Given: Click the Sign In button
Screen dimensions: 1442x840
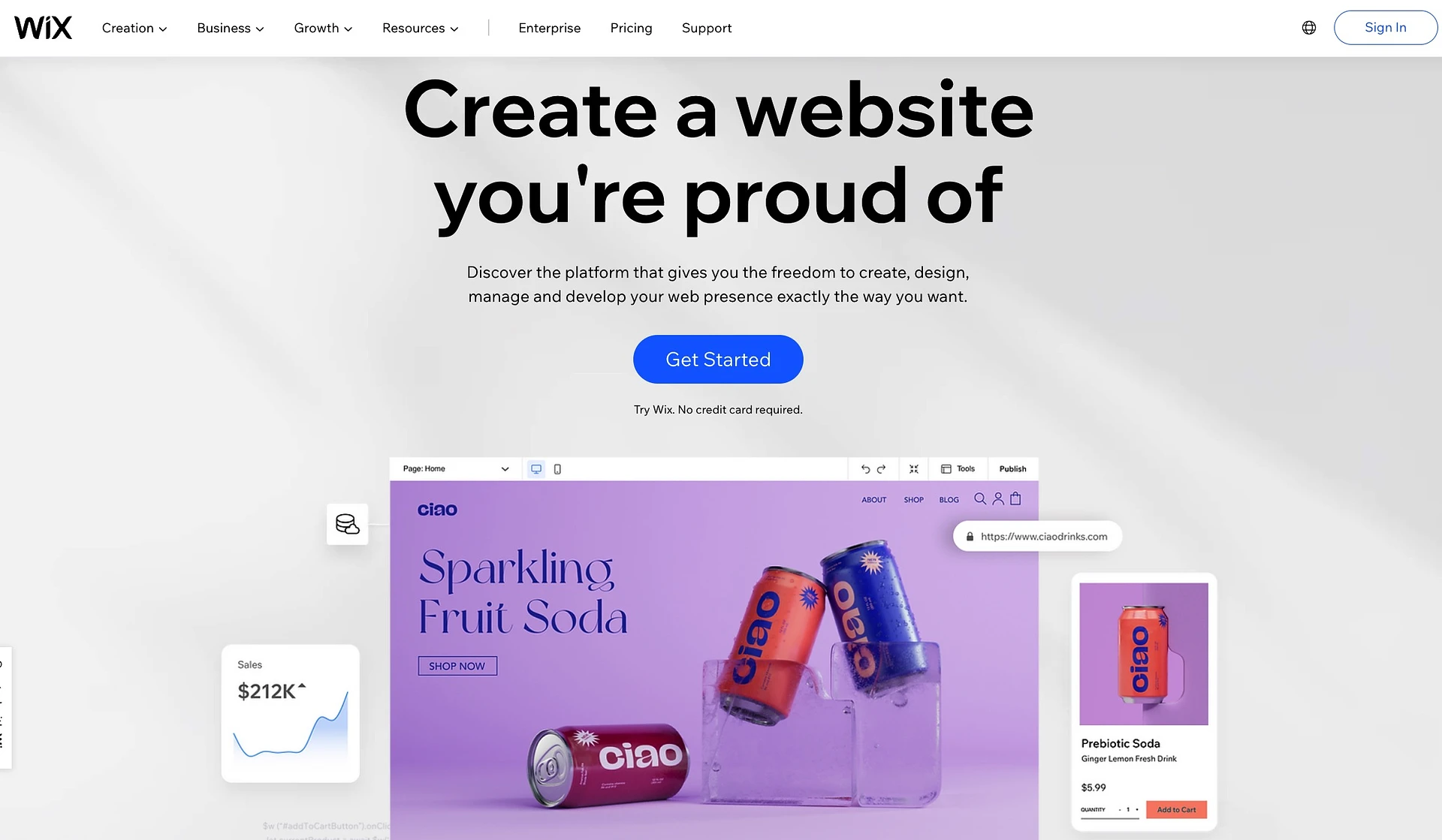Looking at the screenshot, I should click(x=1386, y=27).
